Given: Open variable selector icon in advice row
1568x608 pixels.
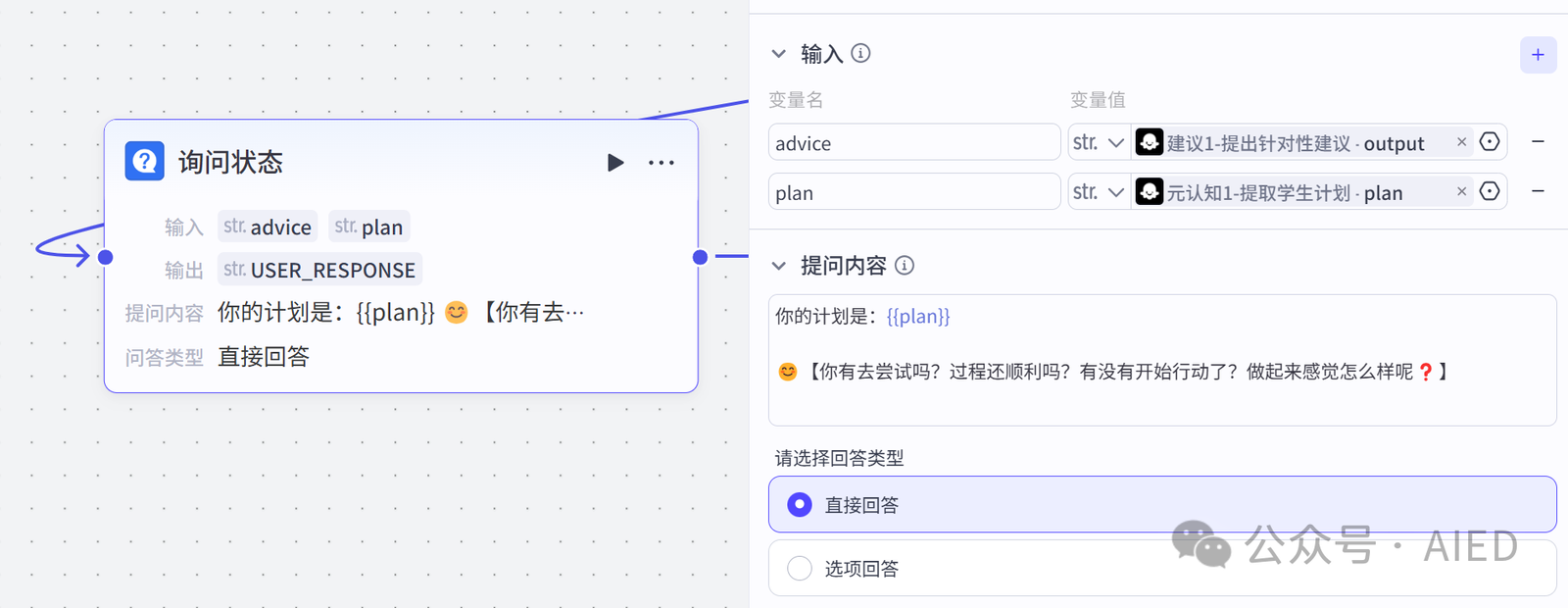Looking at the screenshot, I should pyautogui.click(x=1490, y=142).
